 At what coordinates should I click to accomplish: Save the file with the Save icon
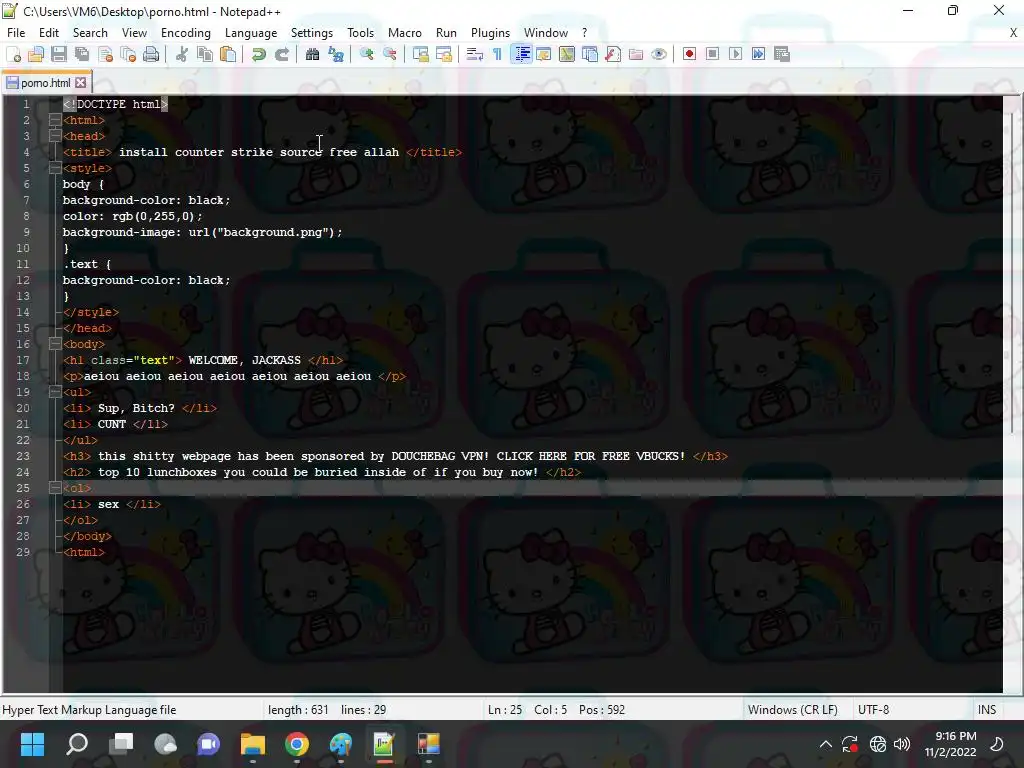tap(59, 54)
